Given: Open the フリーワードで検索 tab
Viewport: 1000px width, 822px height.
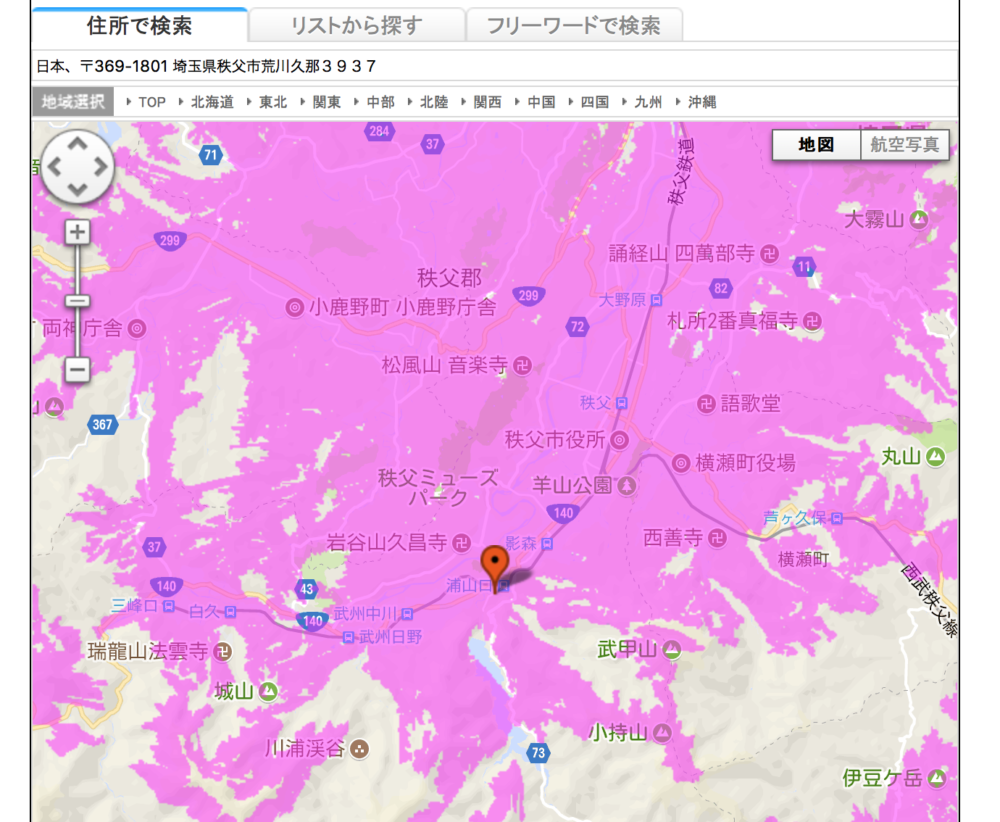Looking at the screenshot, I should coord(574,26).
